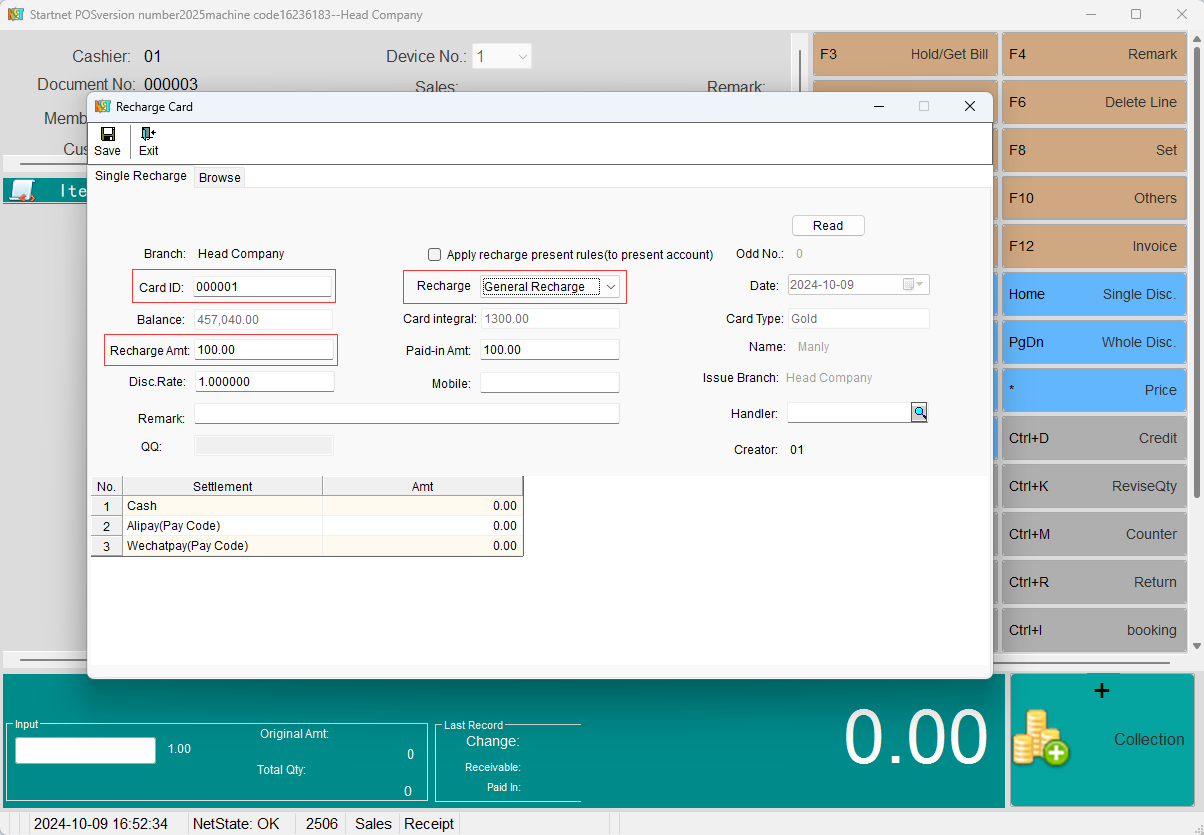This screenshot has width=1204, height=835.
Task: Click the F10 Others button
Action: [x=1094, y=198]
